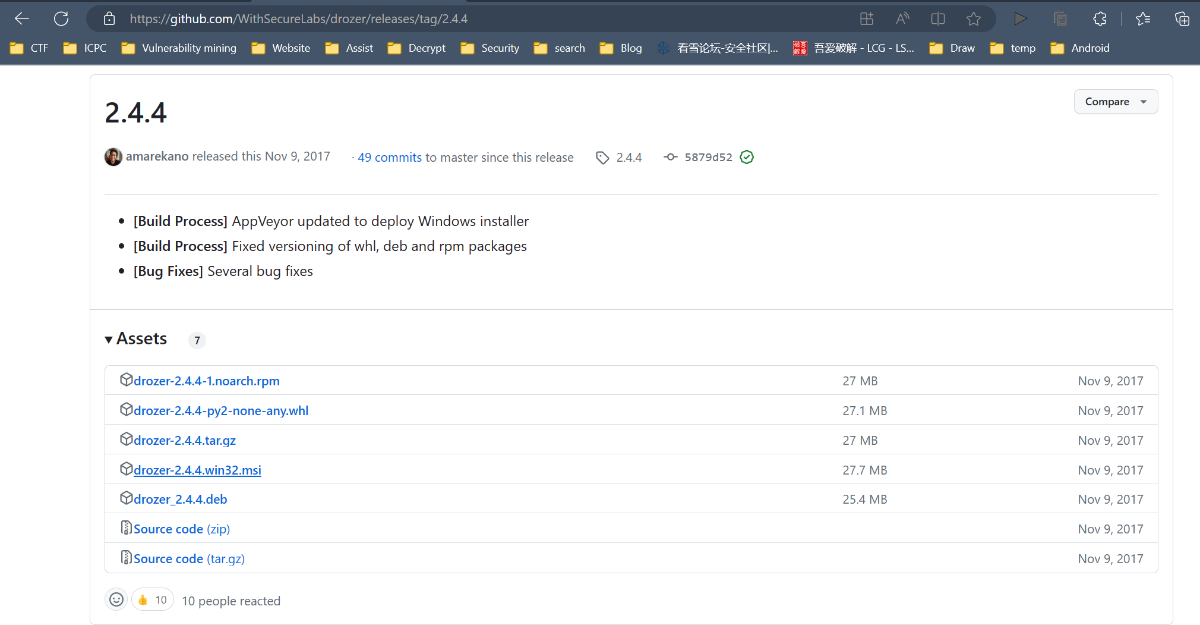Screen dimensions: 1200x625
Task: Click the green verified check icon
Action: coord(746,157)
